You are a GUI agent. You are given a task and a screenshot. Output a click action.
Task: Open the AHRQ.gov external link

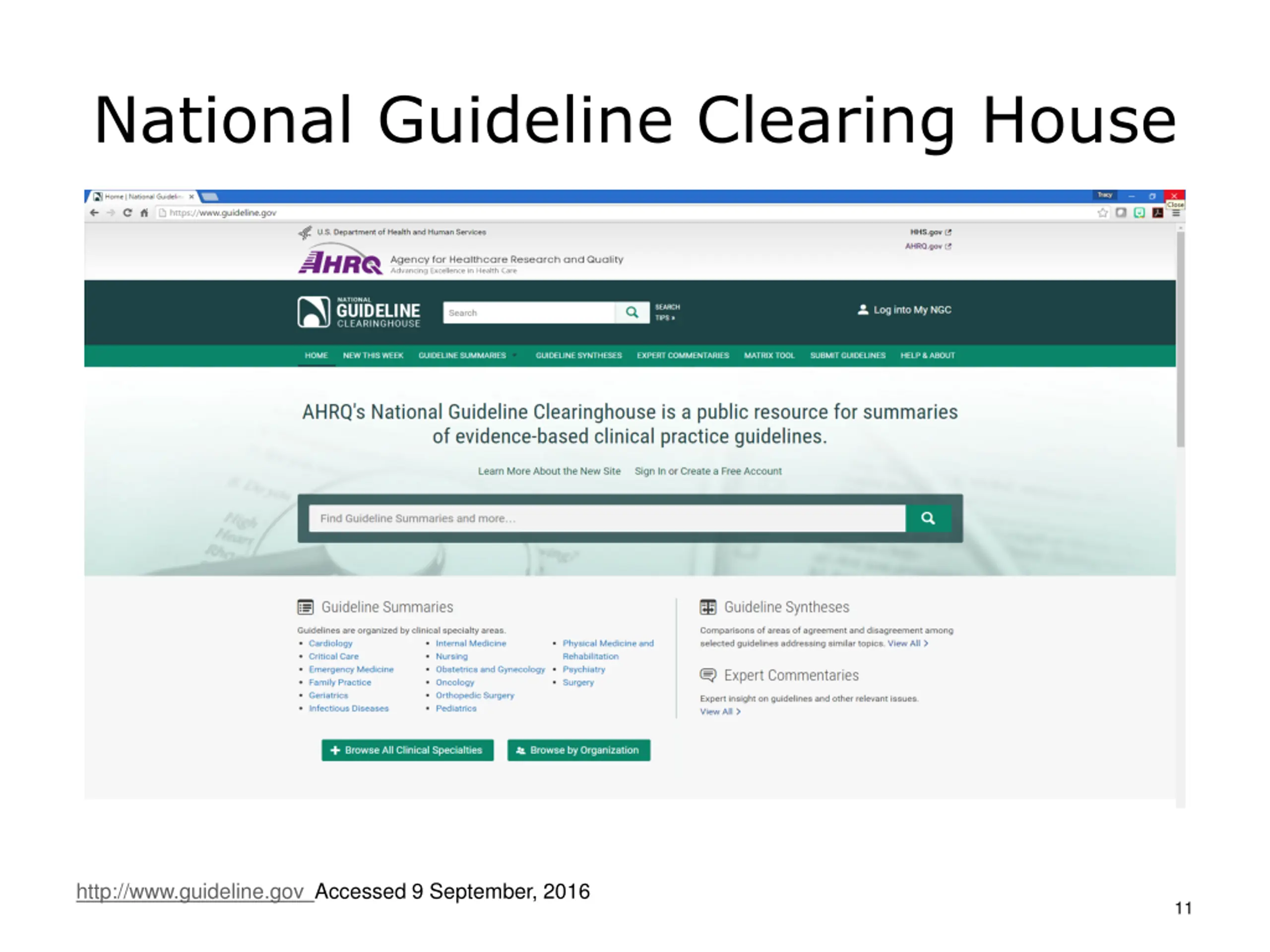click(x=928, y=246)
